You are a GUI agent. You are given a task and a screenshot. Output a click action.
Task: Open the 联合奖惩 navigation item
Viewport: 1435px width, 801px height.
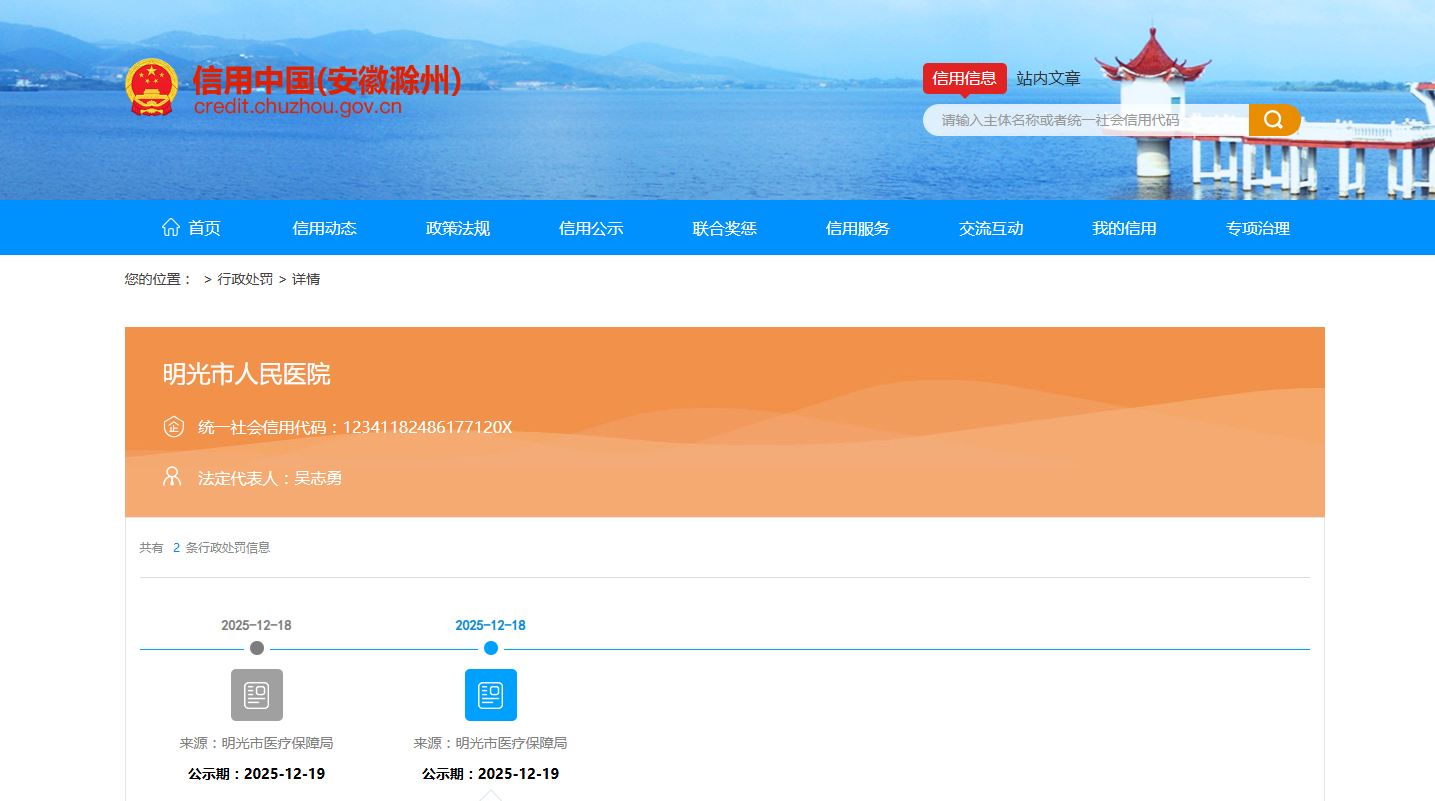[725, 228]
